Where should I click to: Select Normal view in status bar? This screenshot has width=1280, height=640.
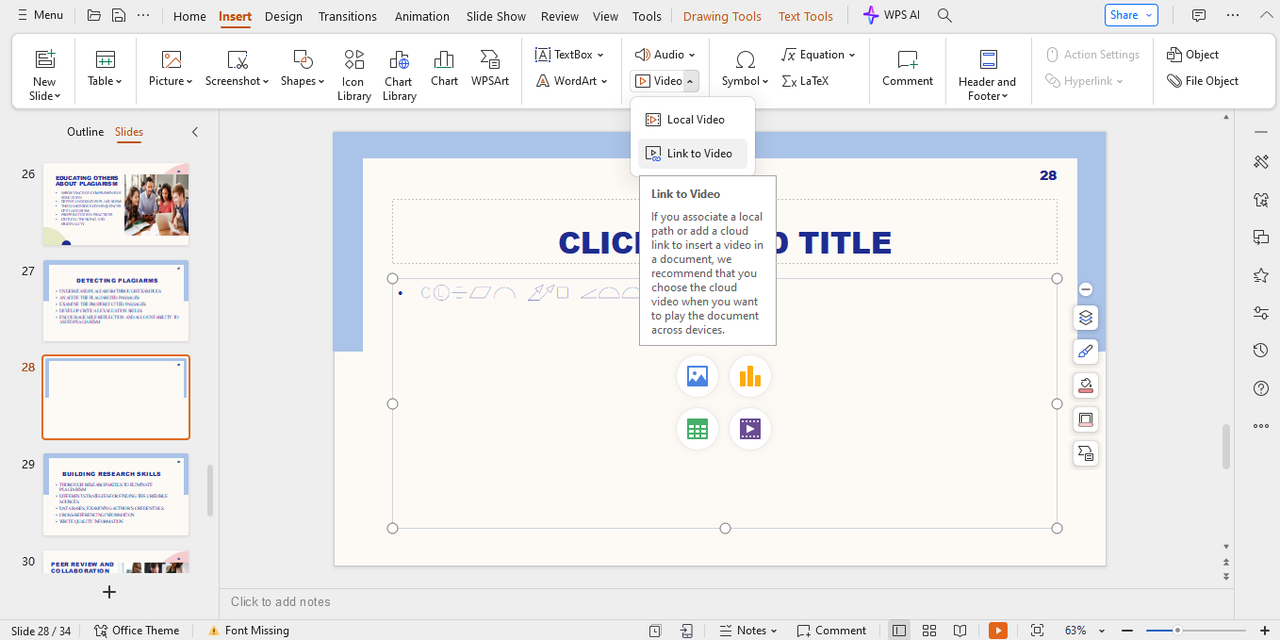click(899, 630)
